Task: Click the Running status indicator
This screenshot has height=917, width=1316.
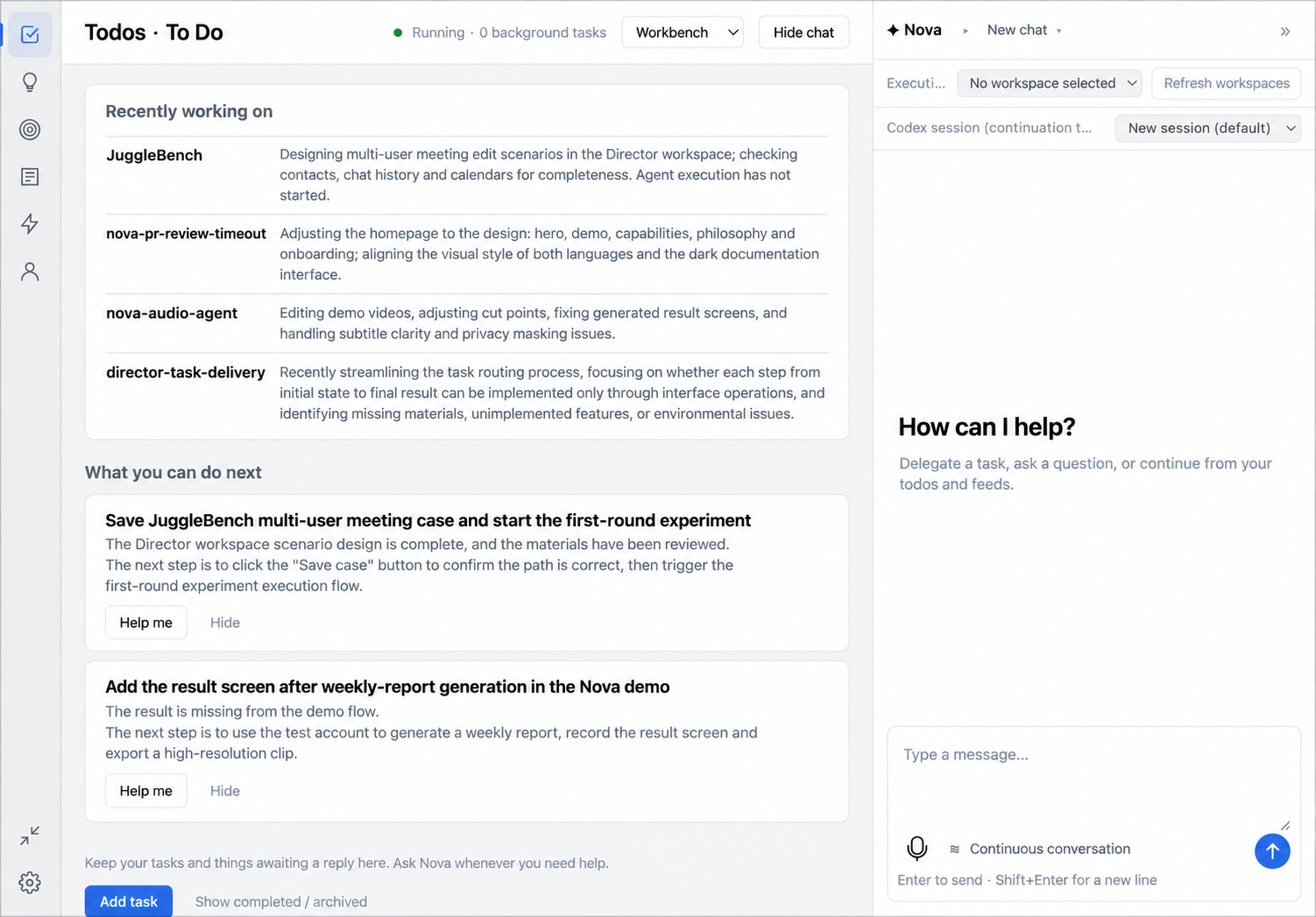Action: click(428, 32)
